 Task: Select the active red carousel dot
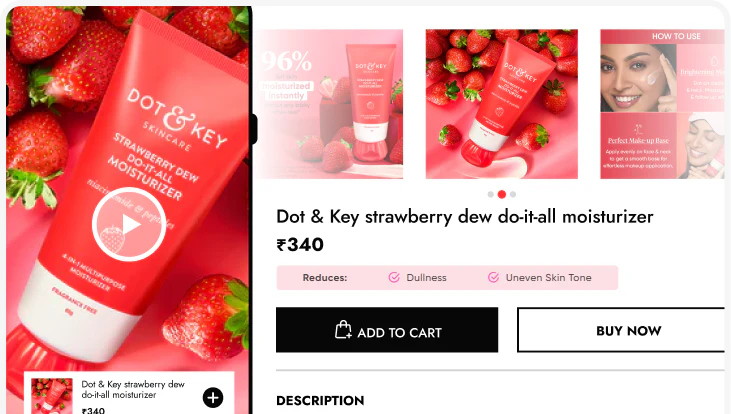click(x=502, y=194)
